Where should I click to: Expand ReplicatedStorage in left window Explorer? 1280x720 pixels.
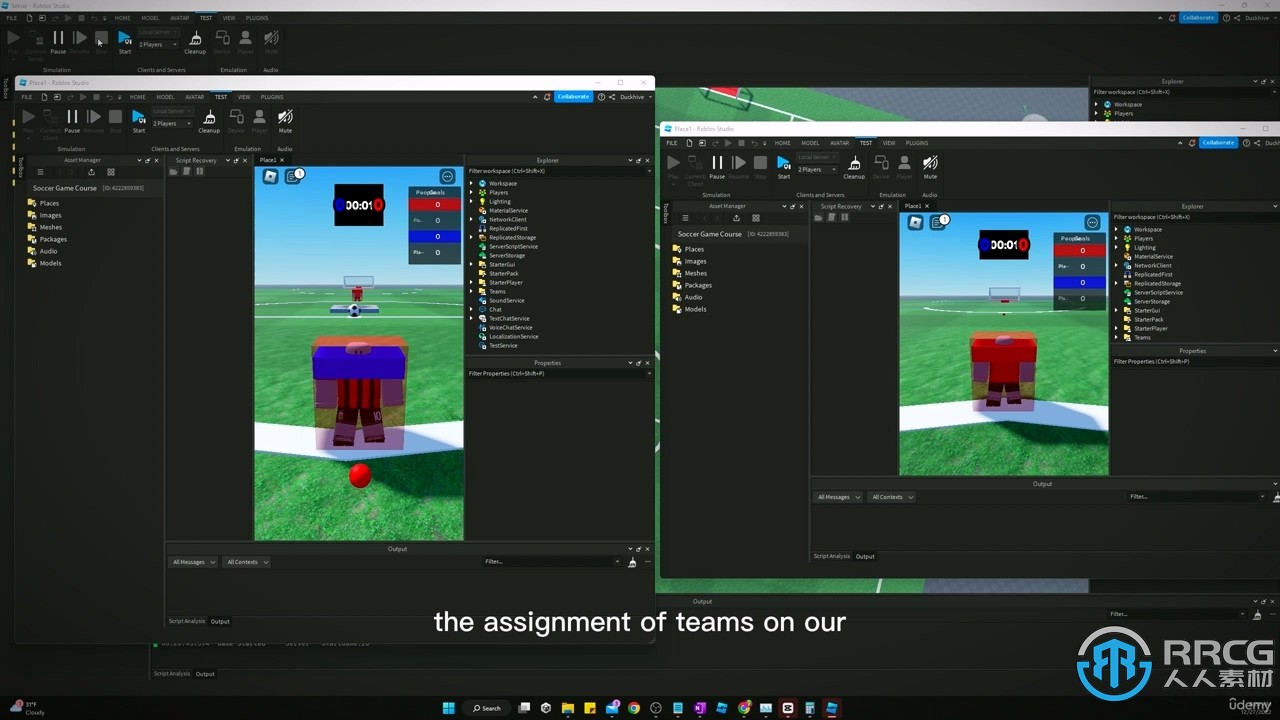472,237
